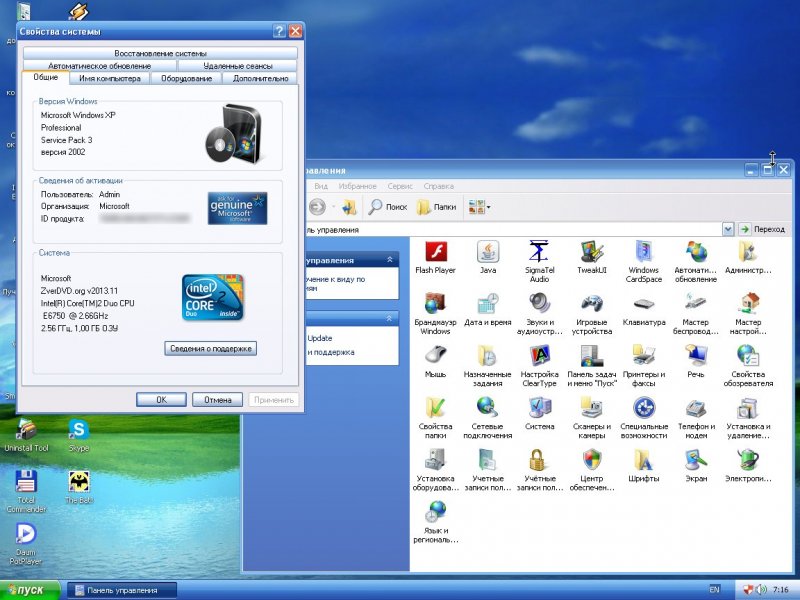Open Fonts (Шрифты) folder
The width and height of the screenshot is (800, 600).
click(x=644, y=466)
